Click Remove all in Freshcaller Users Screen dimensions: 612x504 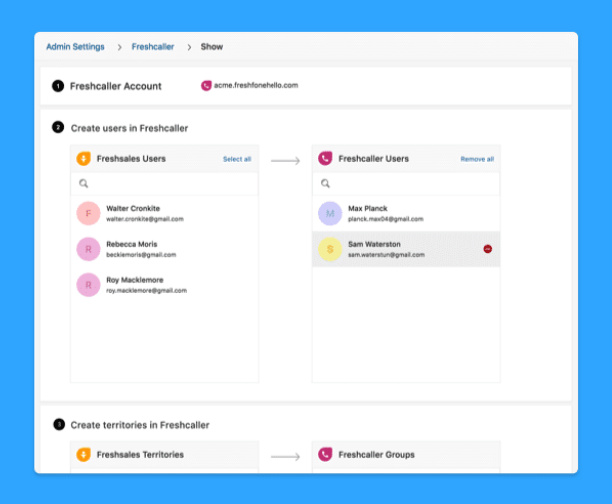pyautogui.click(x=477, y=159)
